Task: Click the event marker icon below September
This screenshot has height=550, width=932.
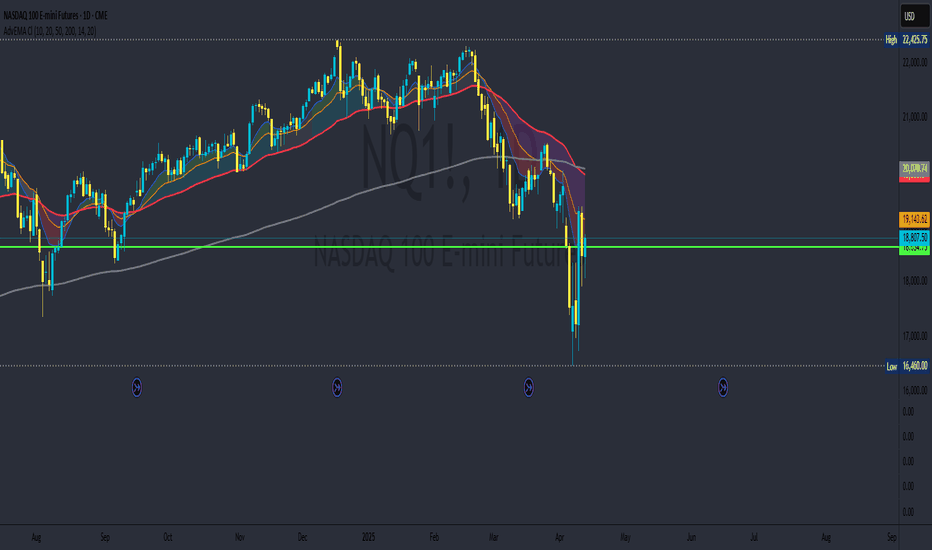Action: [x=137, y=388]
